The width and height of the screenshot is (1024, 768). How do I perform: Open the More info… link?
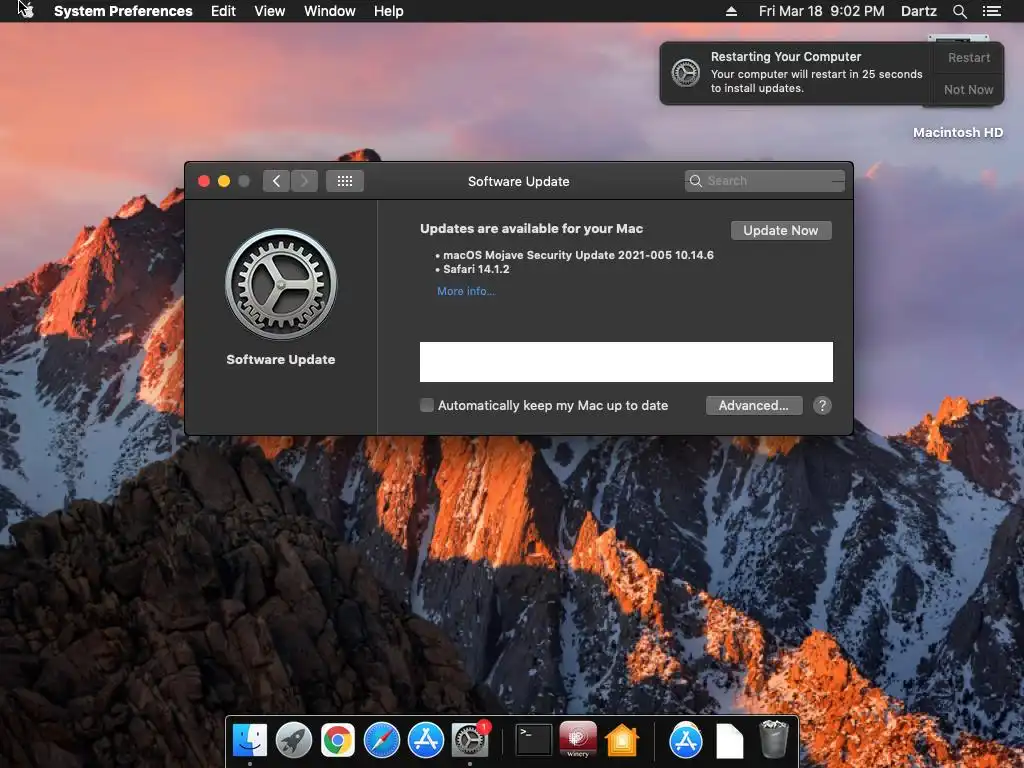(x=466, y=291)
